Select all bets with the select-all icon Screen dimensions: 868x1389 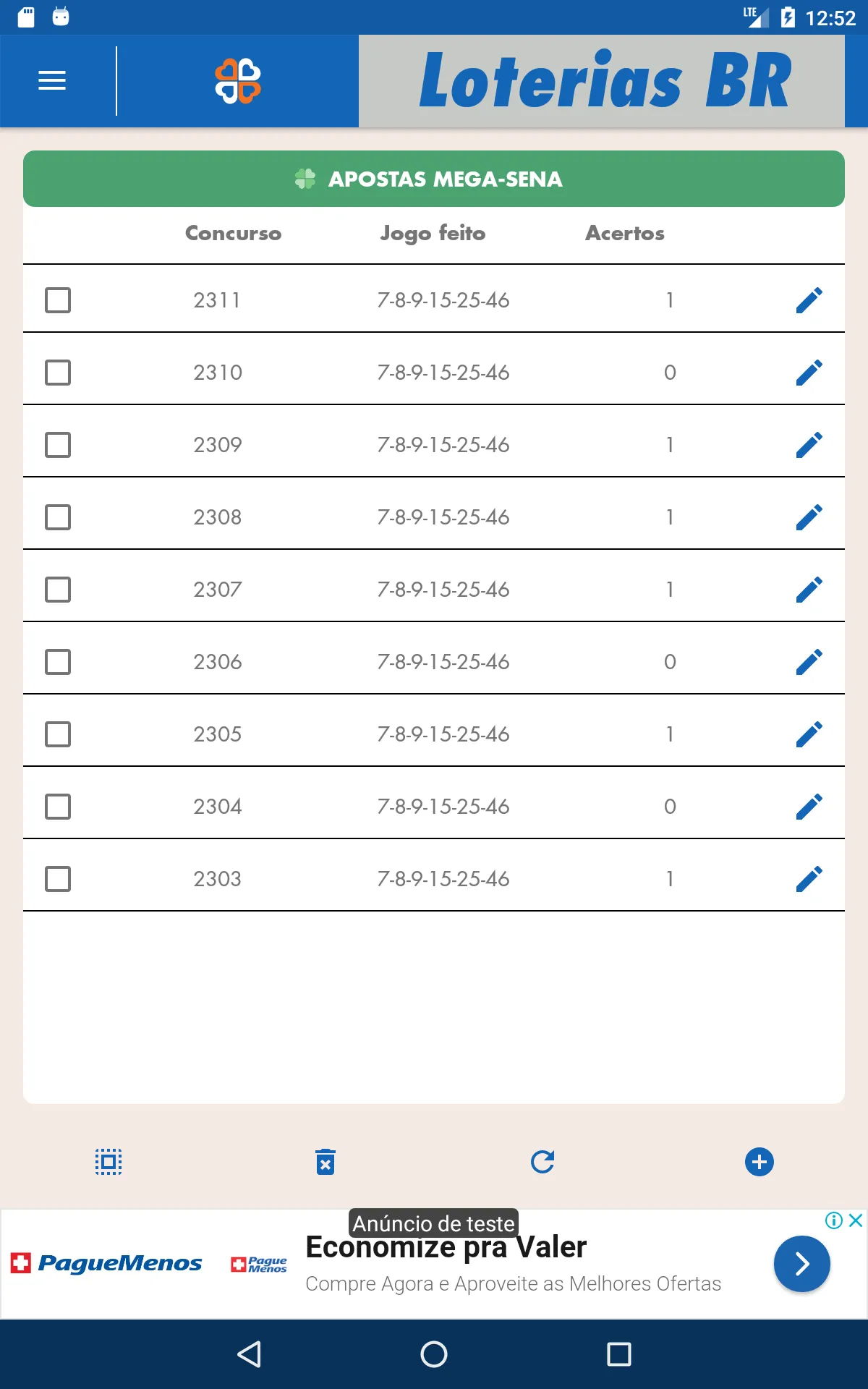tap(109, 1162)
